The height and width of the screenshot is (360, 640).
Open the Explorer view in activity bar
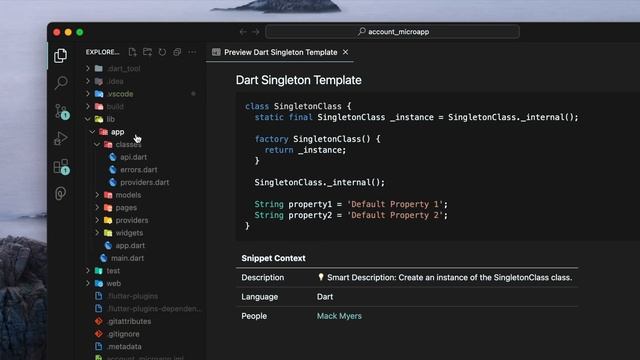60,55
